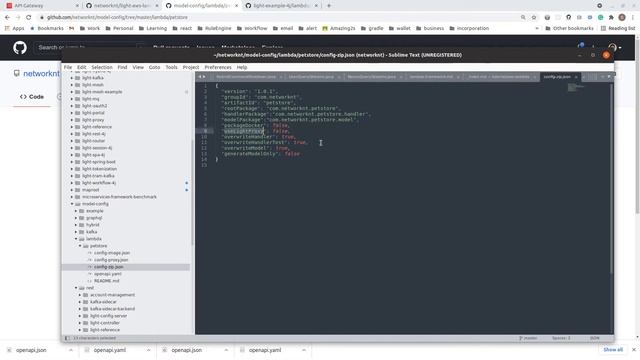Click Sublime editor vertical scrollbar
Screen dimensions: 640x360
(611, 180)
